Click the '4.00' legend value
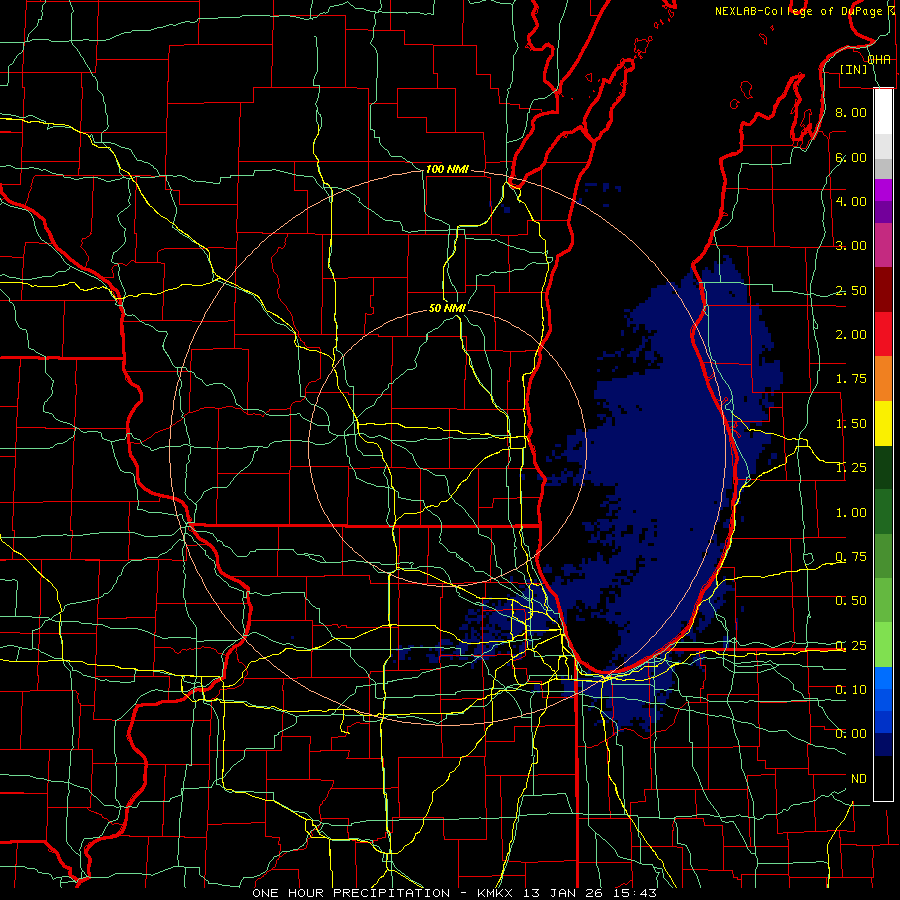Viewport: 900px width, 900px height. tap(851, 201)
